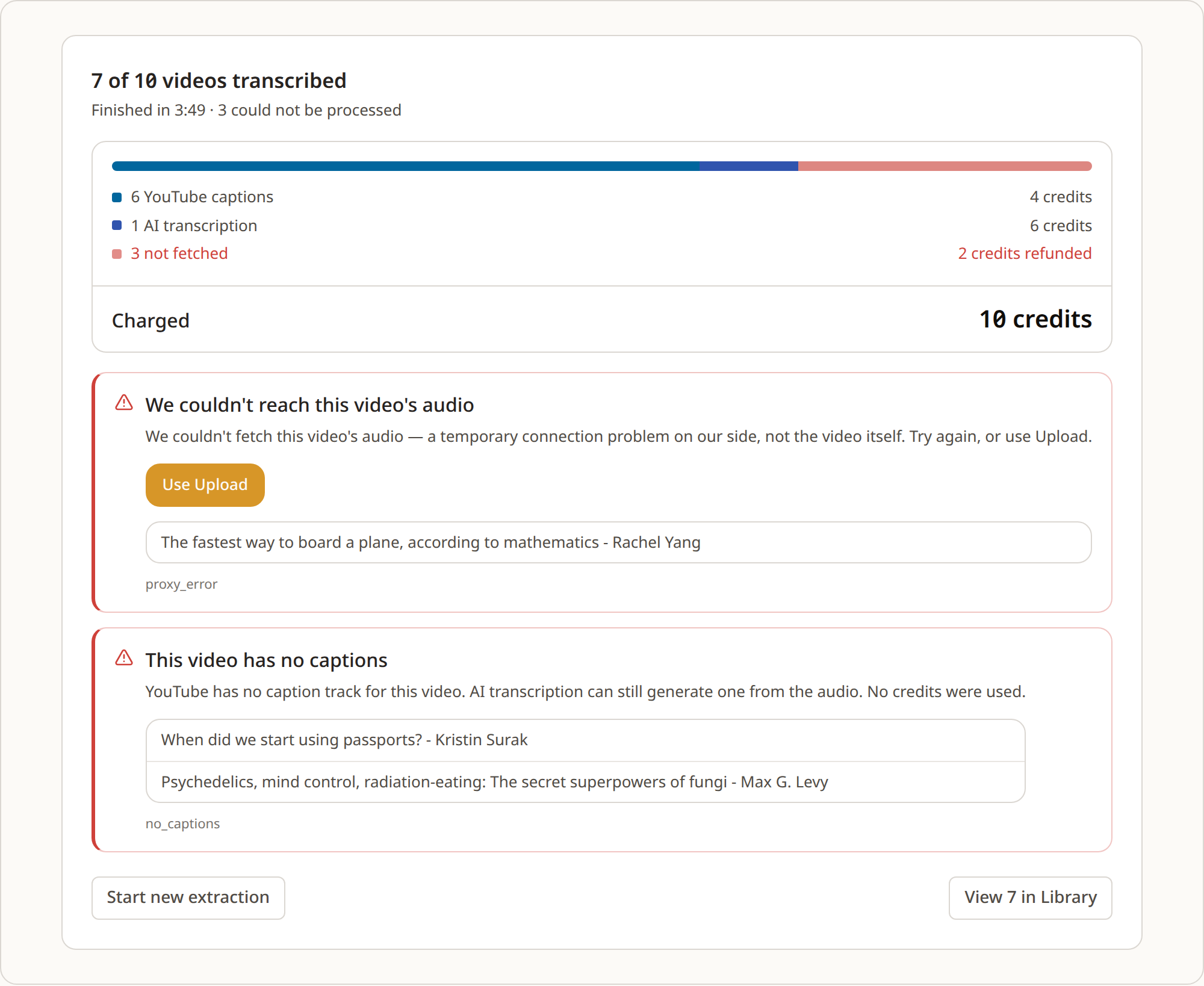Click the warning icon beside 'We couldn't reach this video's audio'
The width and height of the screenshot is (1204, 986).
[124, 403]
